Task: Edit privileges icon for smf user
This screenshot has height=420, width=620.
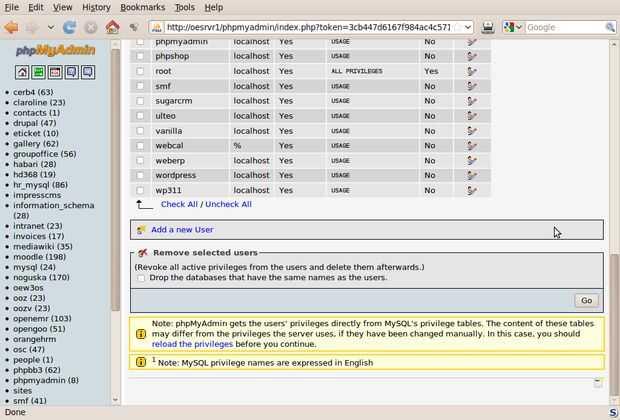Action: [471, 86]
